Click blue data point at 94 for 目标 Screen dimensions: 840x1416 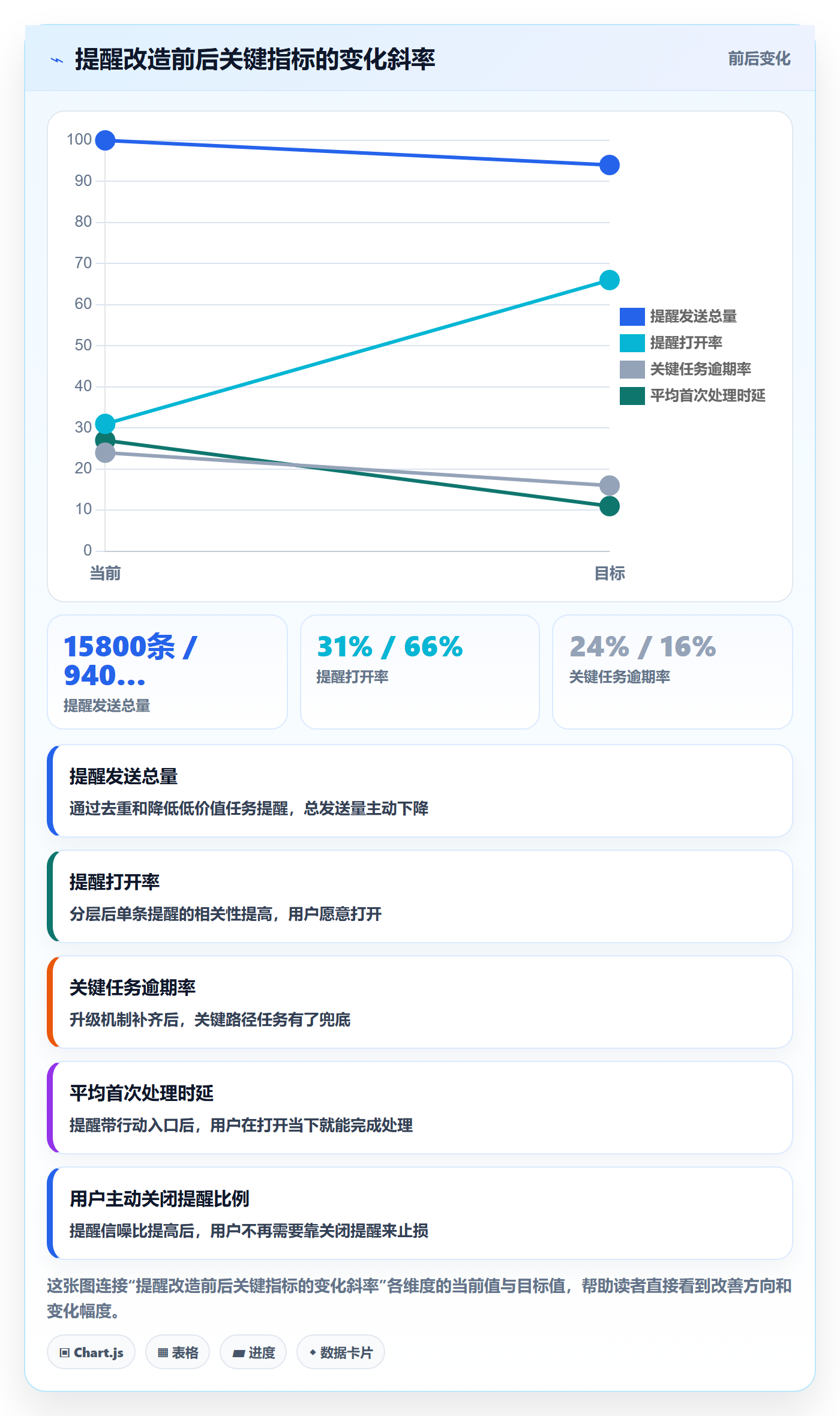[x=610, y=165]
